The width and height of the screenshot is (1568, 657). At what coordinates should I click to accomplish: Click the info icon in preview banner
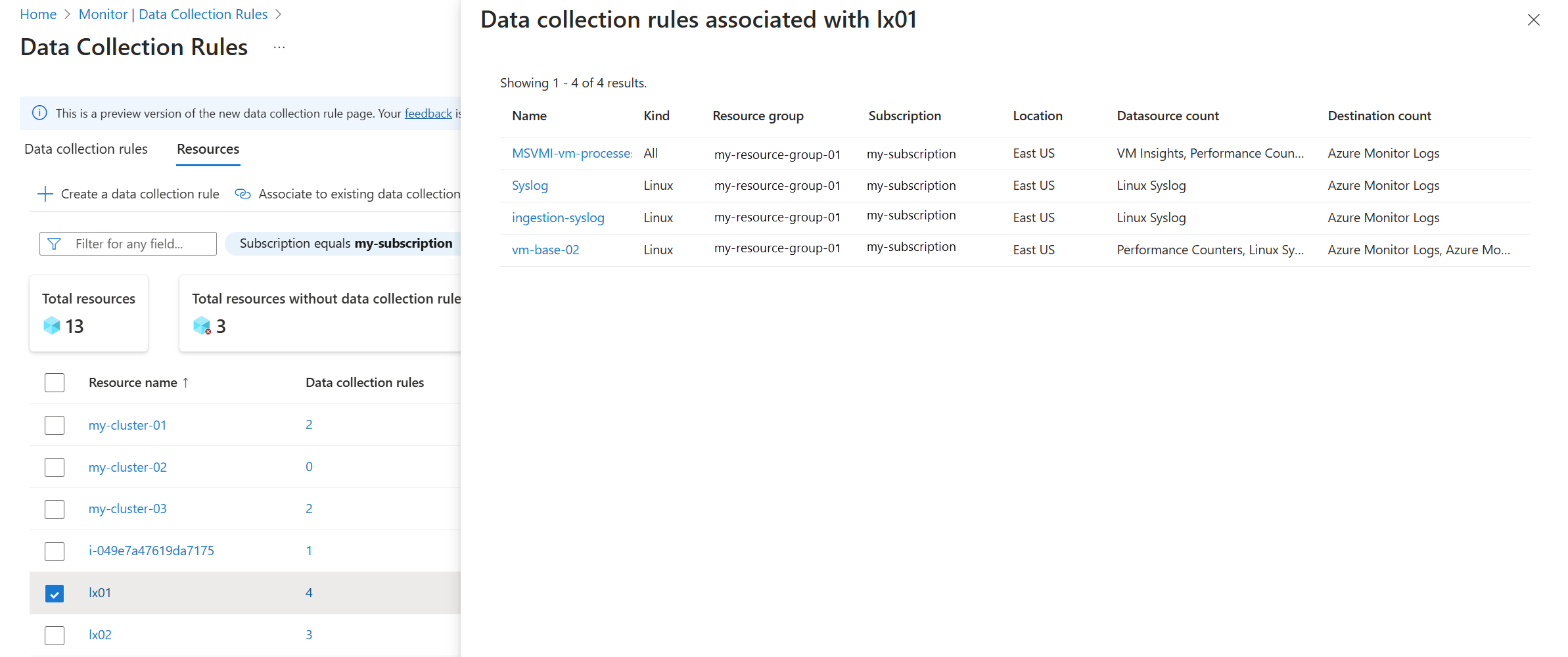point(39,113)
